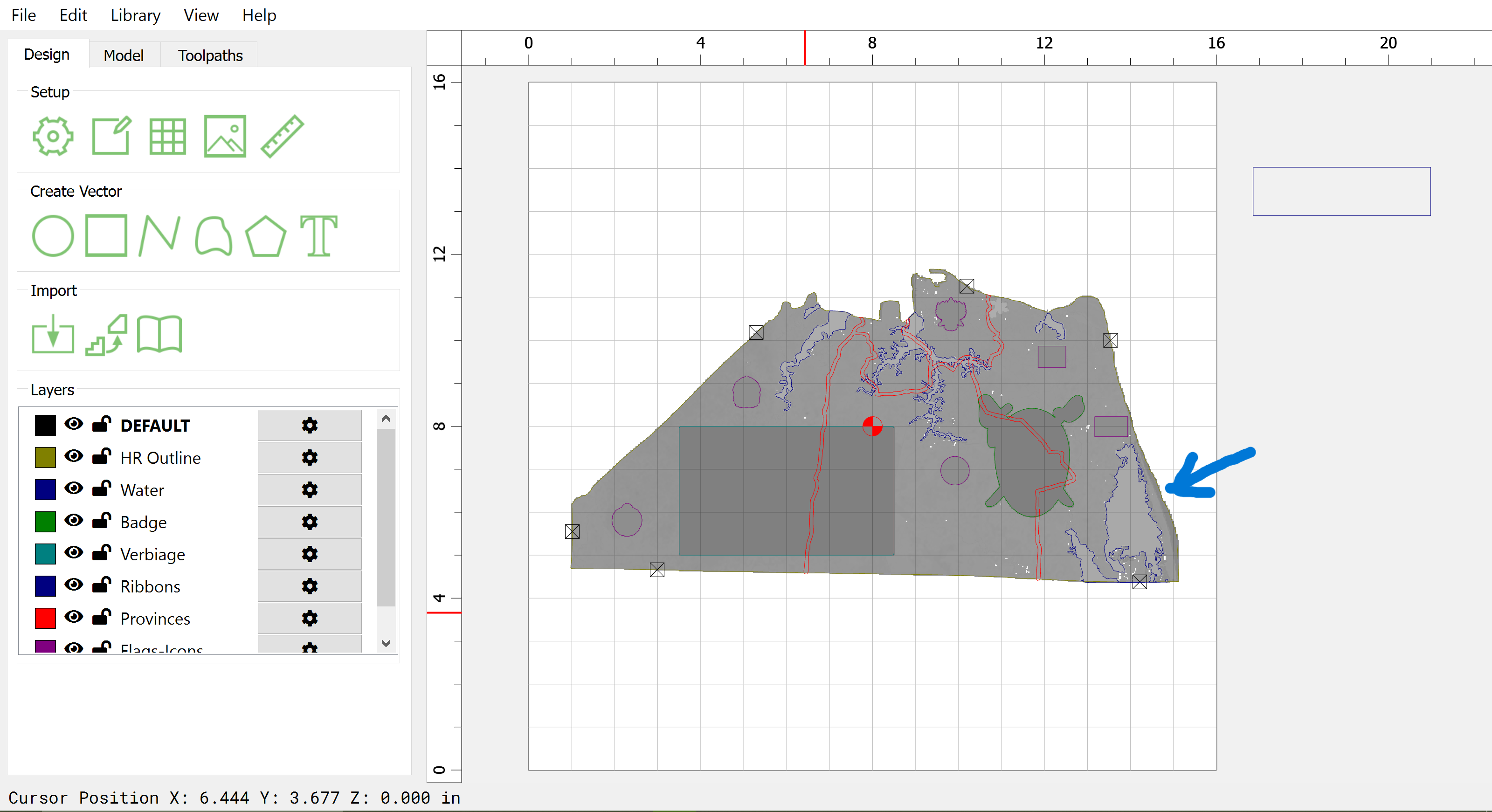Open HR Outline layer settings gear

pos(309,458)
